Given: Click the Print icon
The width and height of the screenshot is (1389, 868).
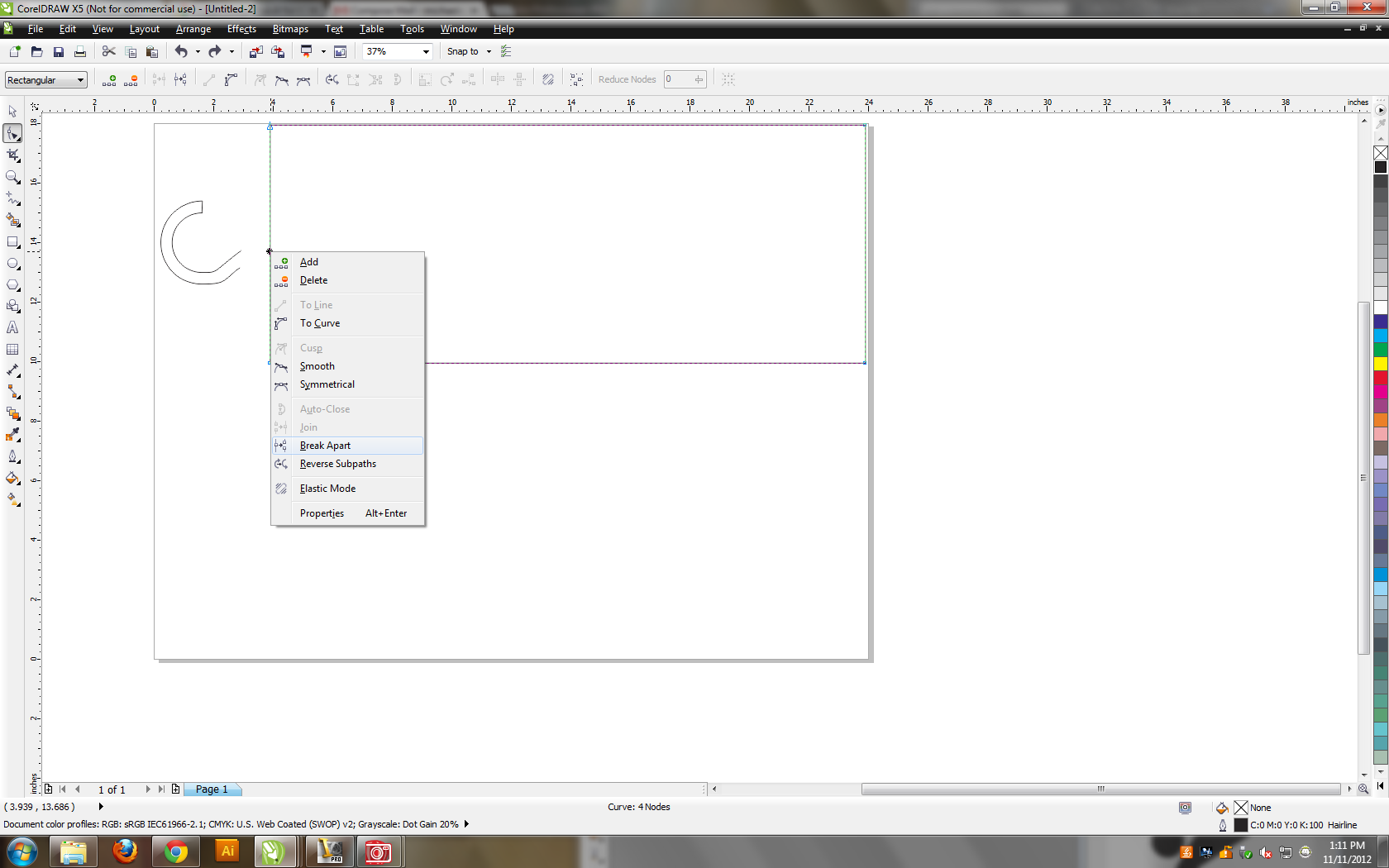Looking at the screenshot, I should point(79,51).
